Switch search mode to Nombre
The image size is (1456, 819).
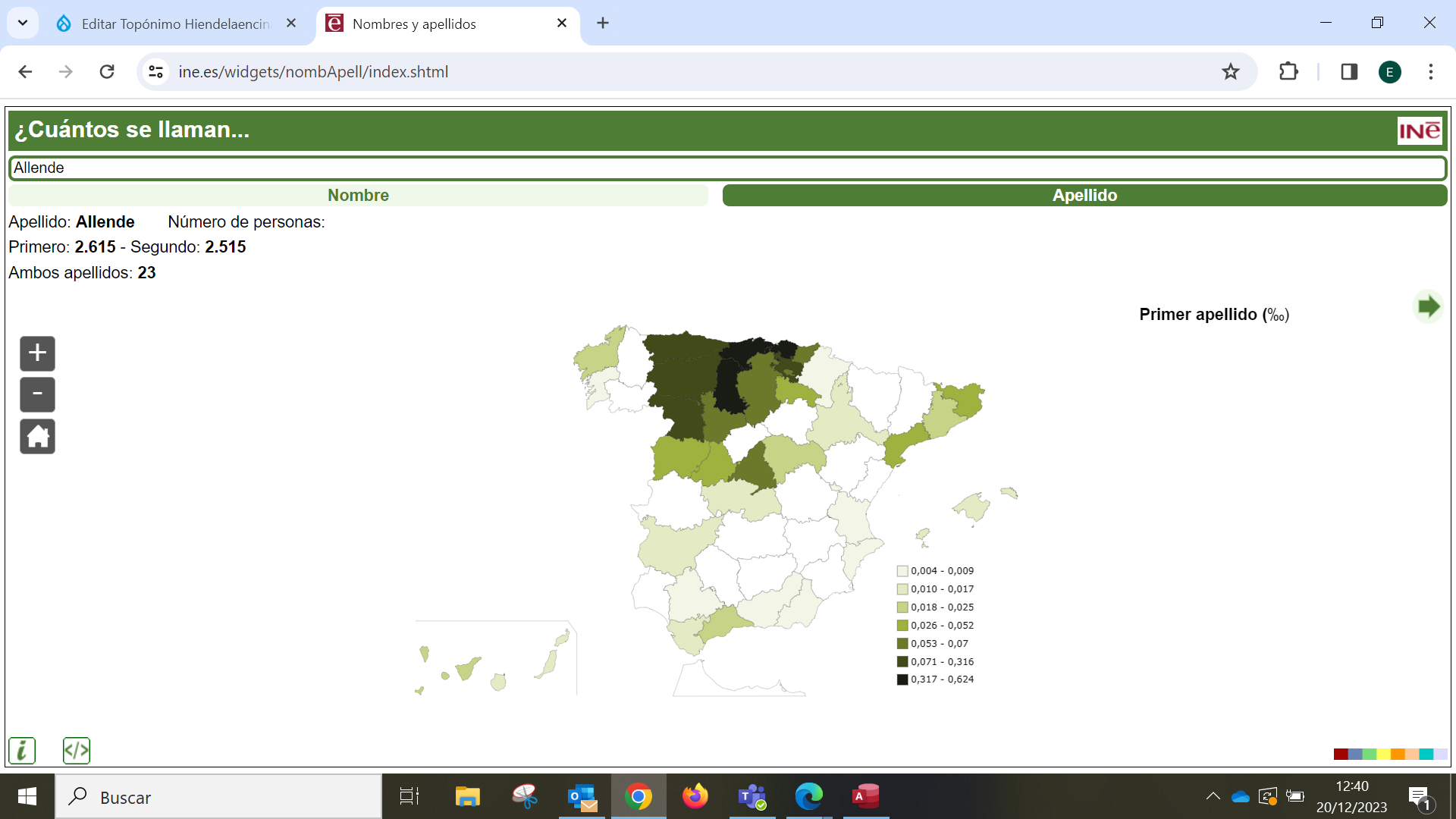pos(358,196)
